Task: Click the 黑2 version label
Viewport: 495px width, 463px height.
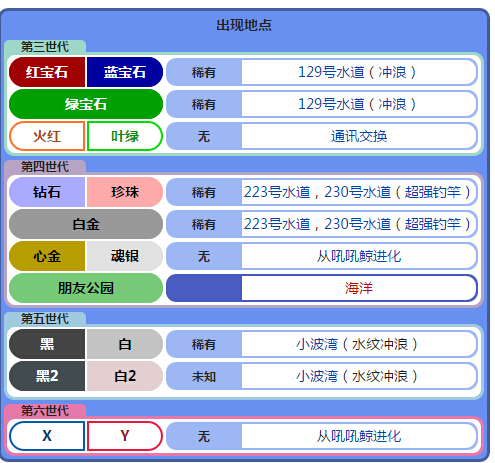Action: click(47, 376)
